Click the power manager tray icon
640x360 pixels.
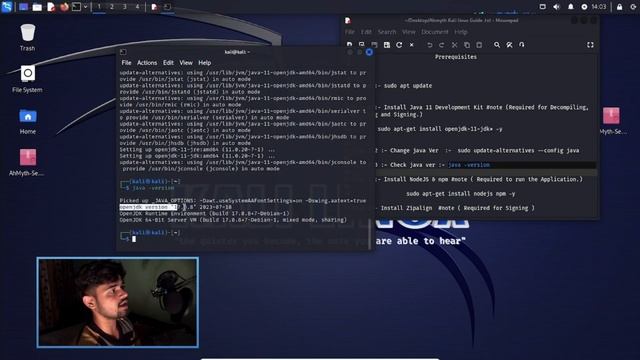[584, 7]
